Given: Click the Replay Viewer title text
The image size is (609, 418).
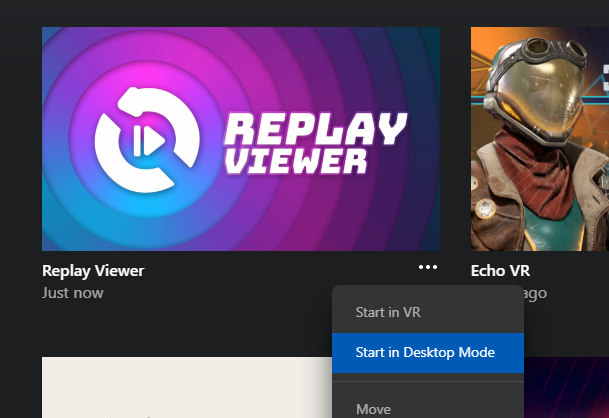Looking at the screenshot, I should [x=93, y=271].
